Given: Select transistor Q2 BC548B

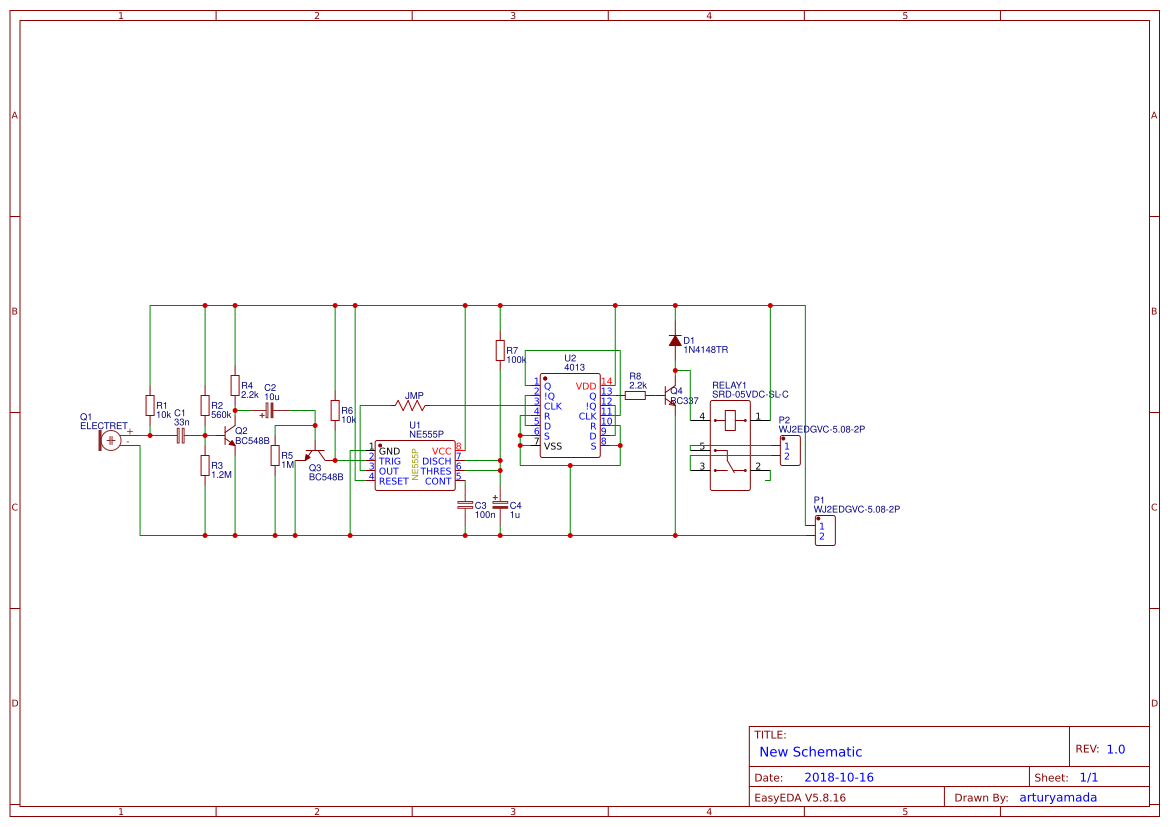Looking at the screenshot, I should click(x=228, y=437).
